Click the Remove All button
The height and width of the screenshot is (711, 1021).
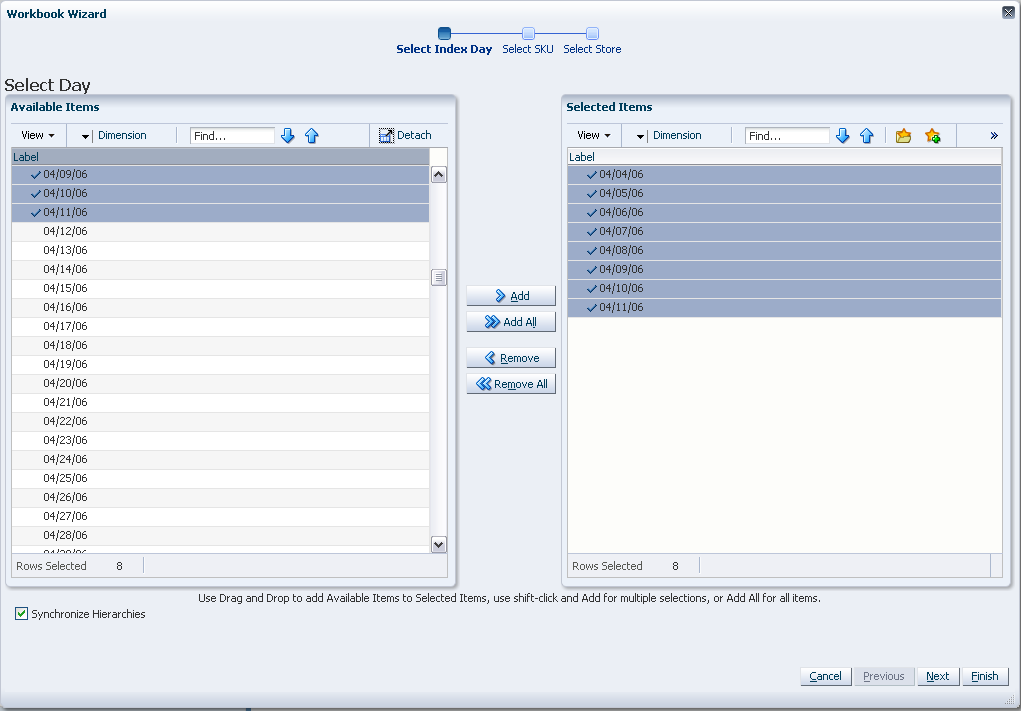click(511, 384)
